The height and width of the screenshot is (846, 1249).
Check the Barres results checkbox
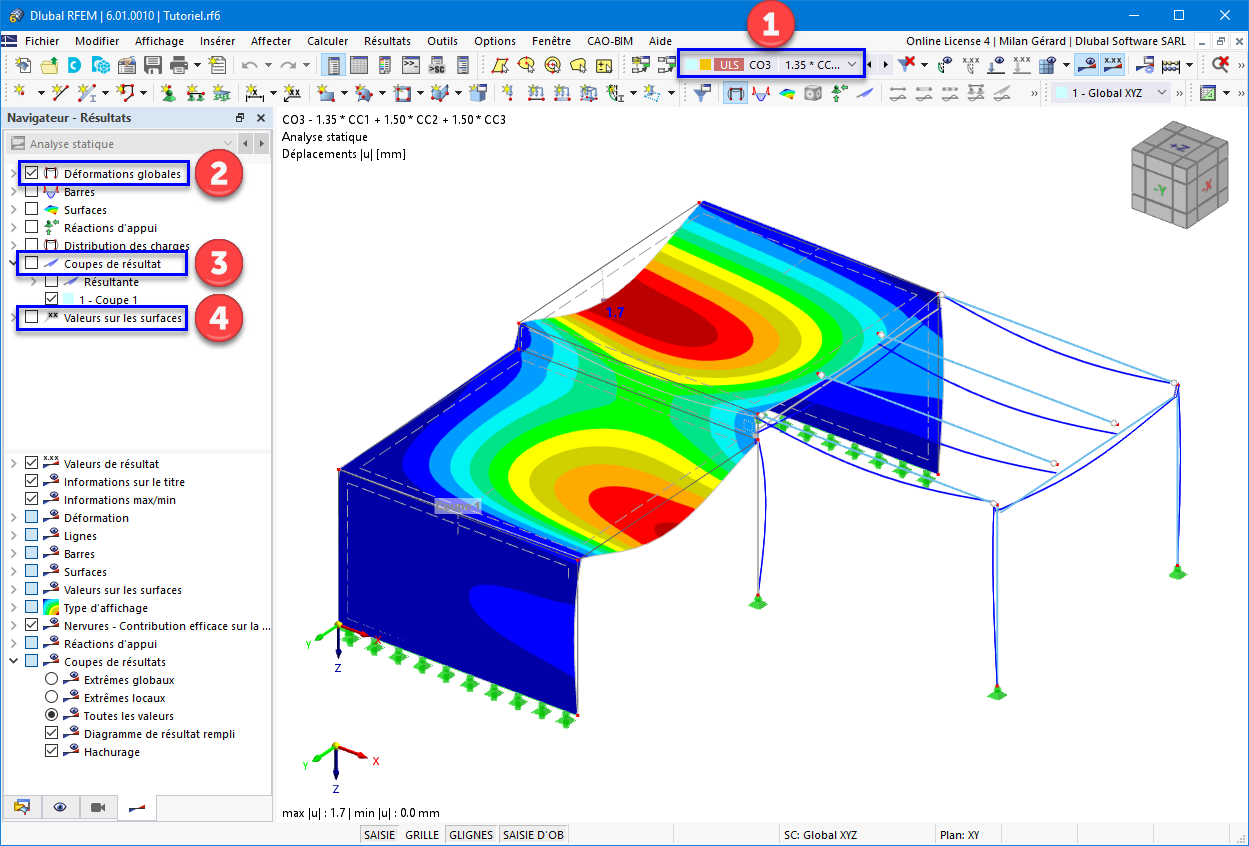click(32, 192)
